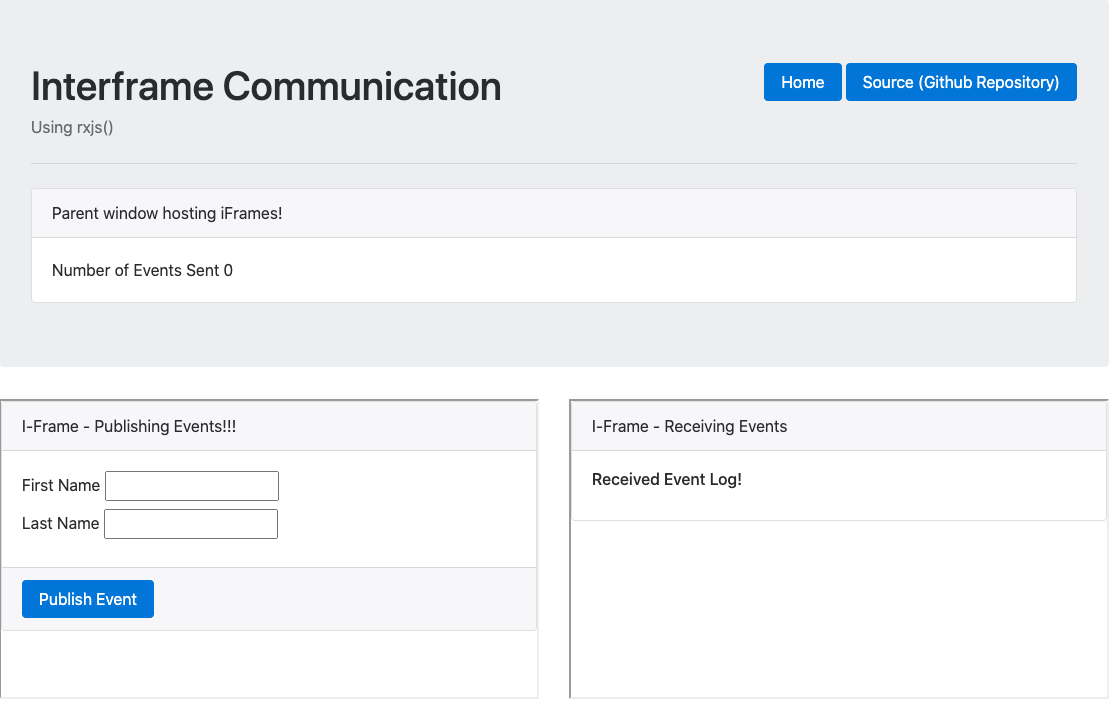Click the I-Frame Publishing Events panel header
Screen dimensions: 1109x701
[x=129, y=426]
